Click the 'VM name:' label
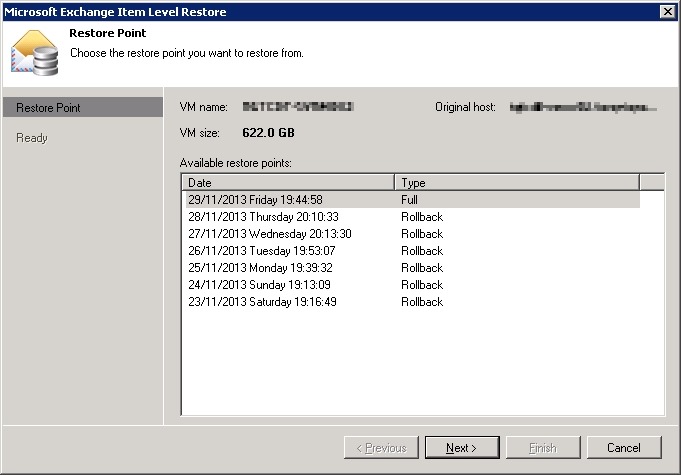 [x=203, y=107]
